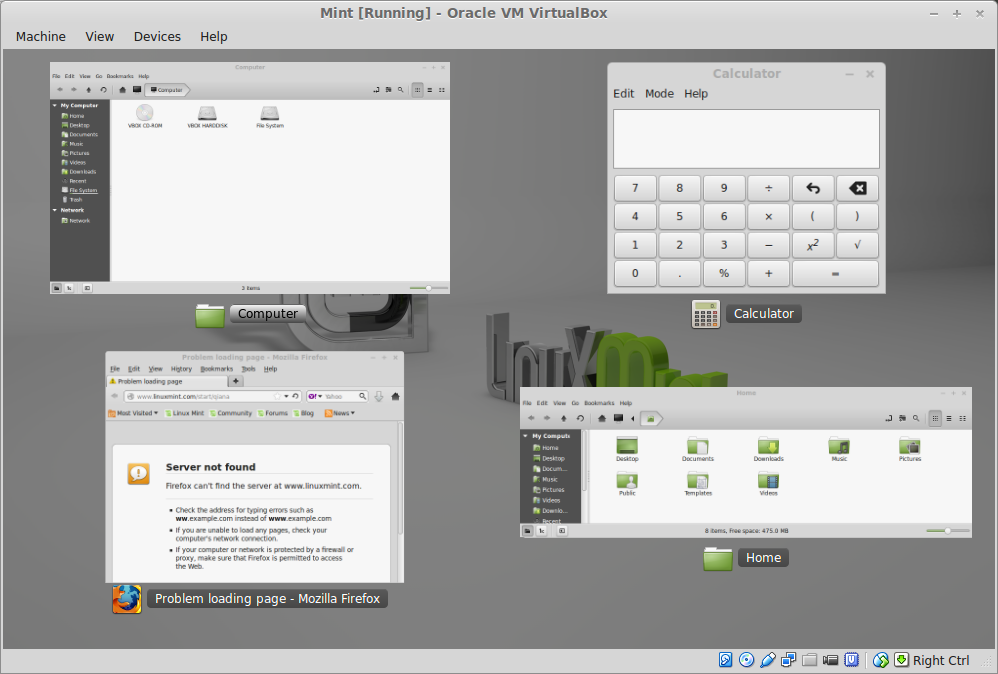998x674 pixels.
Task: Click the Firefox icon under the browser preview
Action: (127, 599)
